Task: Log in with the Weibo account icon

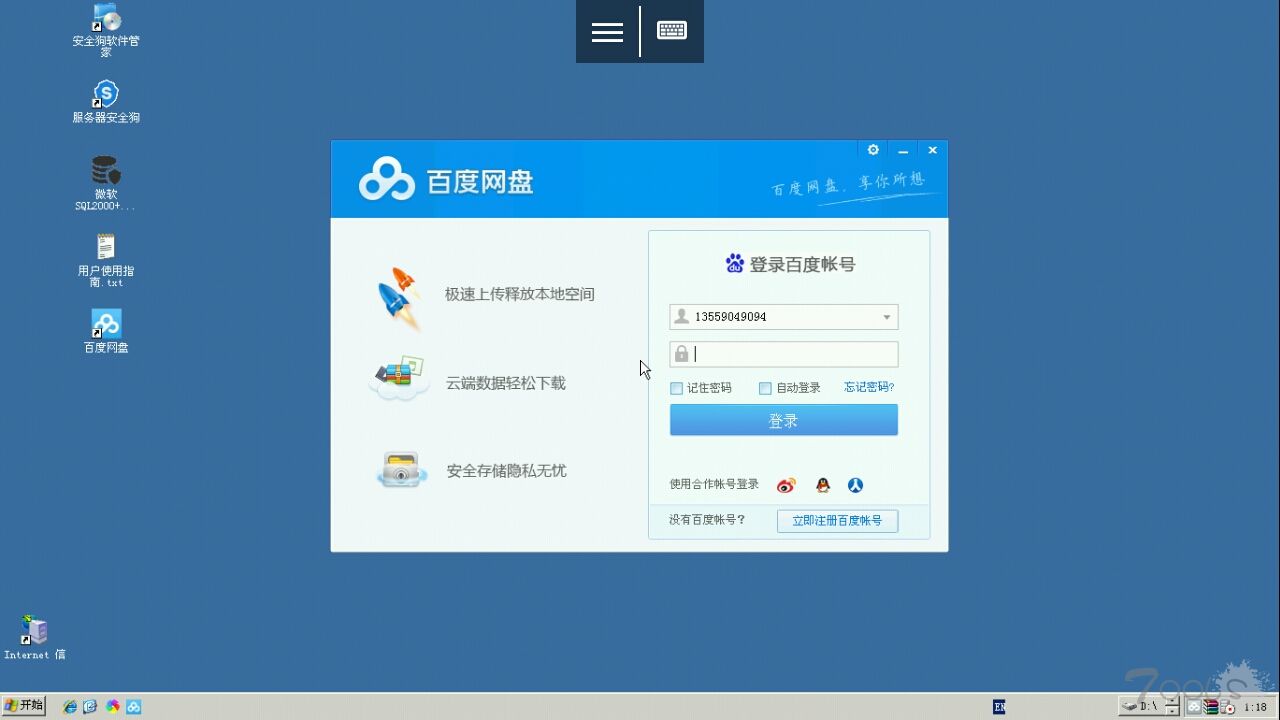Action: tap(786, 485)
